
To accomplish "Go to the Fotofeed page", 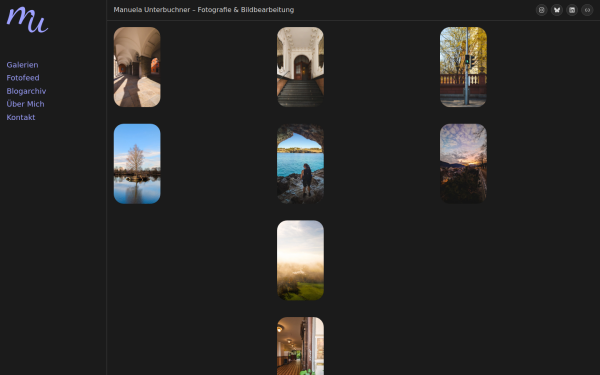I will tap(23, 78).
